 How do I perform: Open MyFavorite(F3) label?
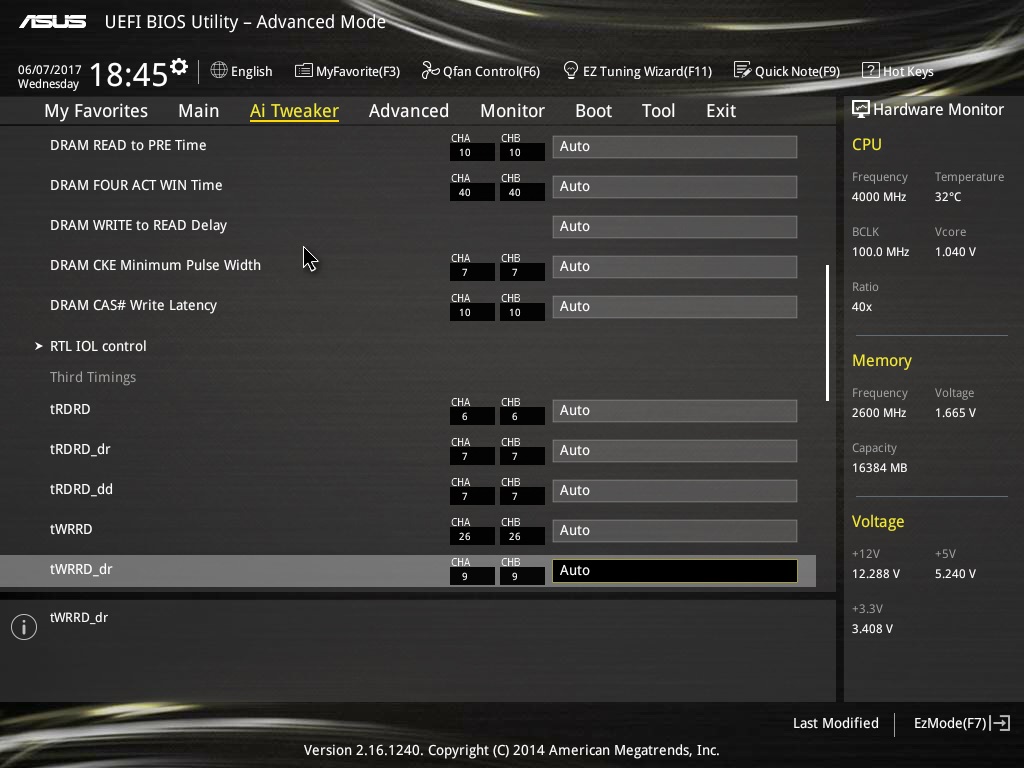tap(358, 71)
